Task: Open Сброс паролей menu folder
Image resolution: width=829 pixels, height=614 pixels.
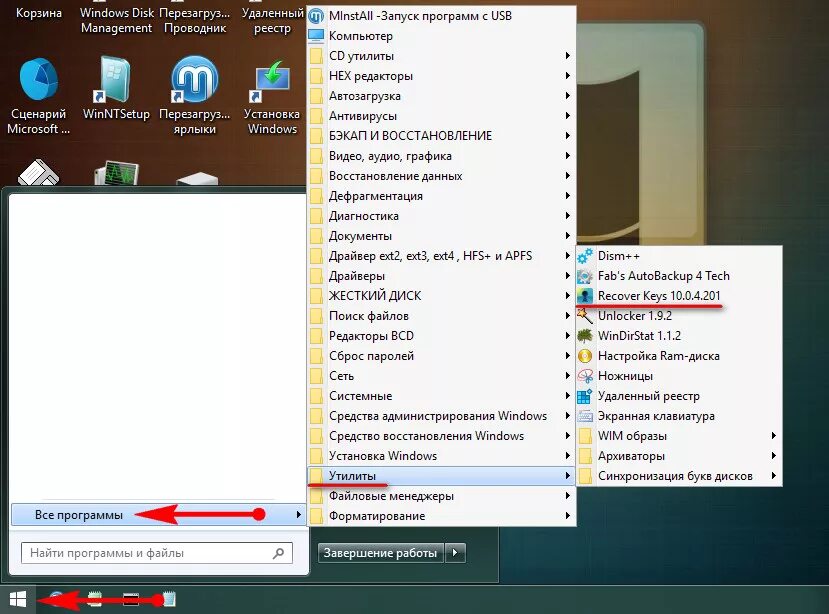Action: click(x=441, y=356)
